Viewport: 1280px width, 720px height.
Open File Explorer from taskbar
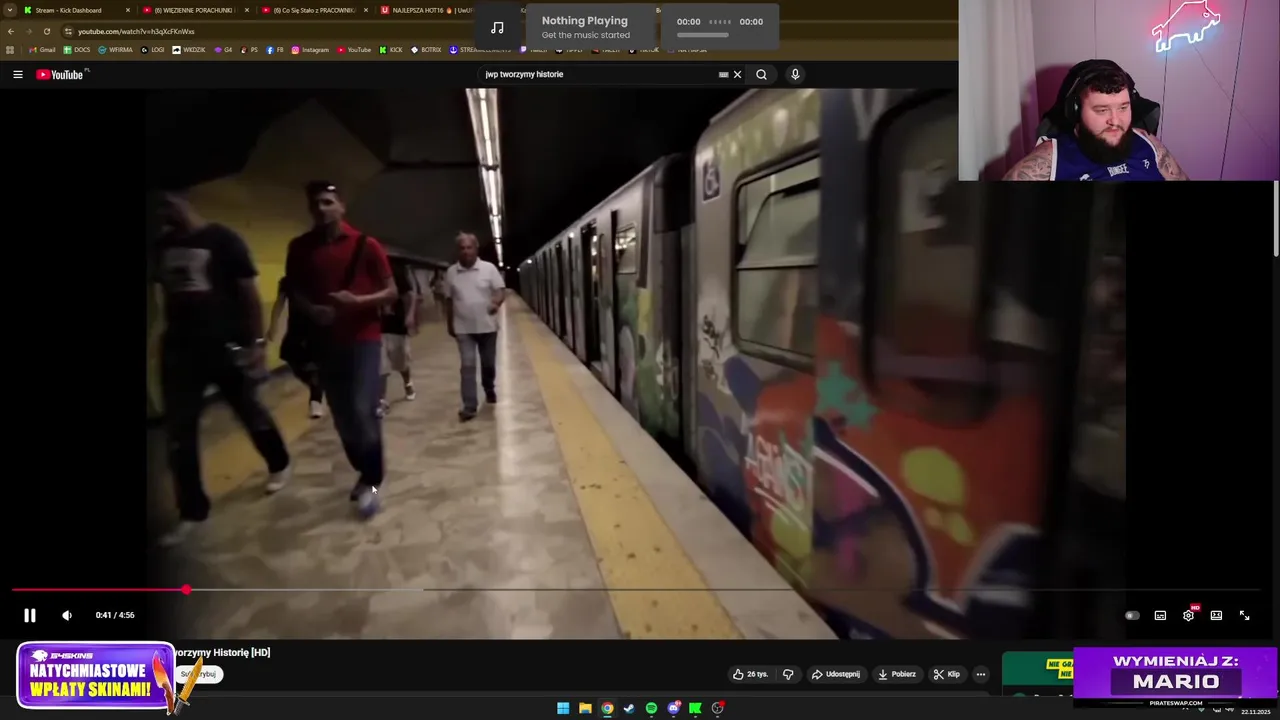[585, 708]
